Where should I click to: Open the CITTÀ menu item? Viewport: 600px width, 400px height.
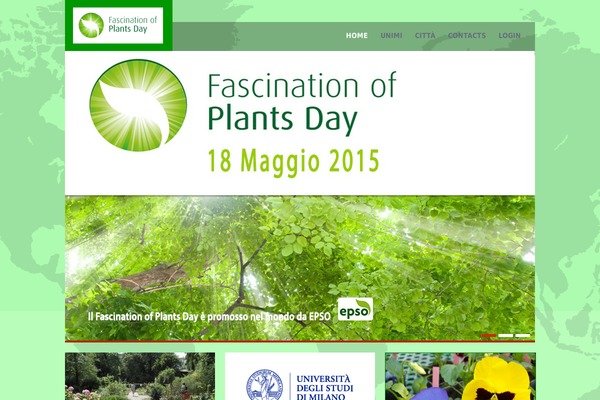425,36
